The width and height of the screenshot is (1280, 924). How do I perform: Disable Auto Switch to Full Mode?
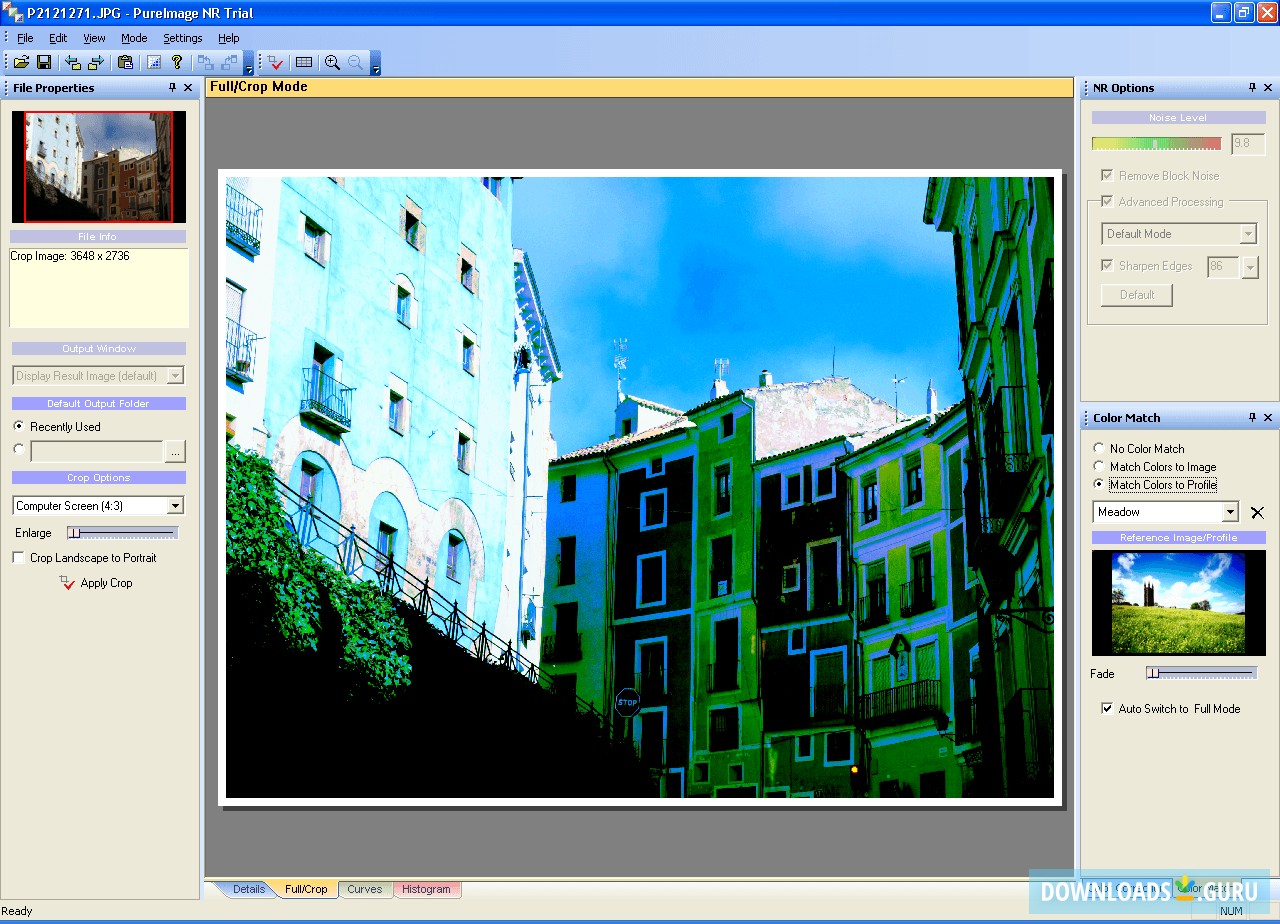pyautogui.click(x=1107, y=708)
